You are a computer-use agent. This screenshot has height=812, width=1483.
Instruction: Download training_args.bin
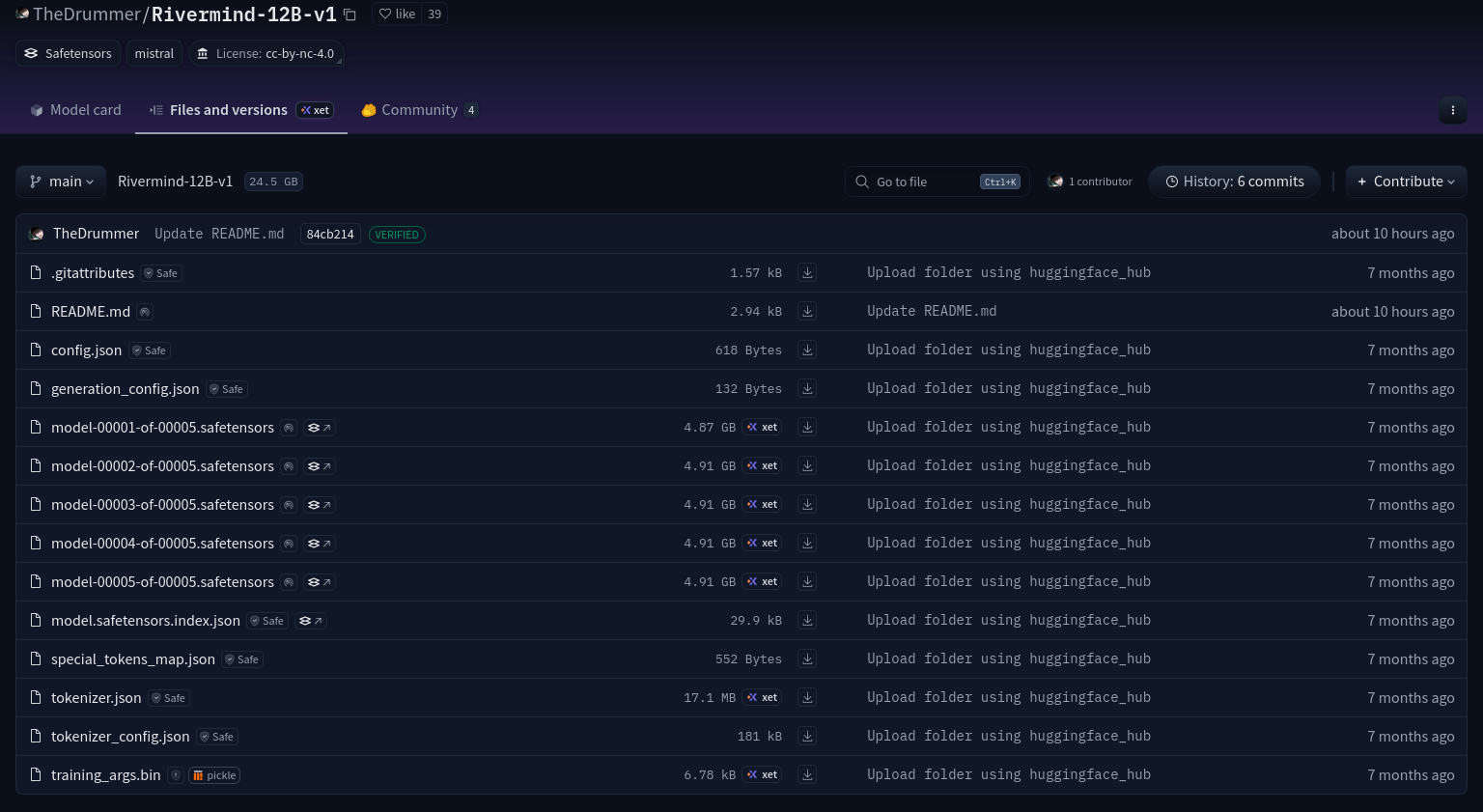(807, 774)
